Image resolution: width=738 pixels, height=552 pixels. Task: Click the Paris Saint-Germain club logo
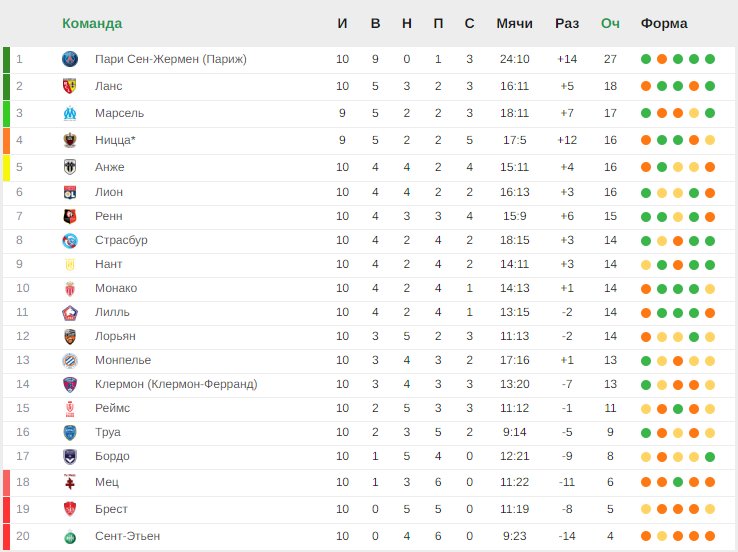coord(70,59)
